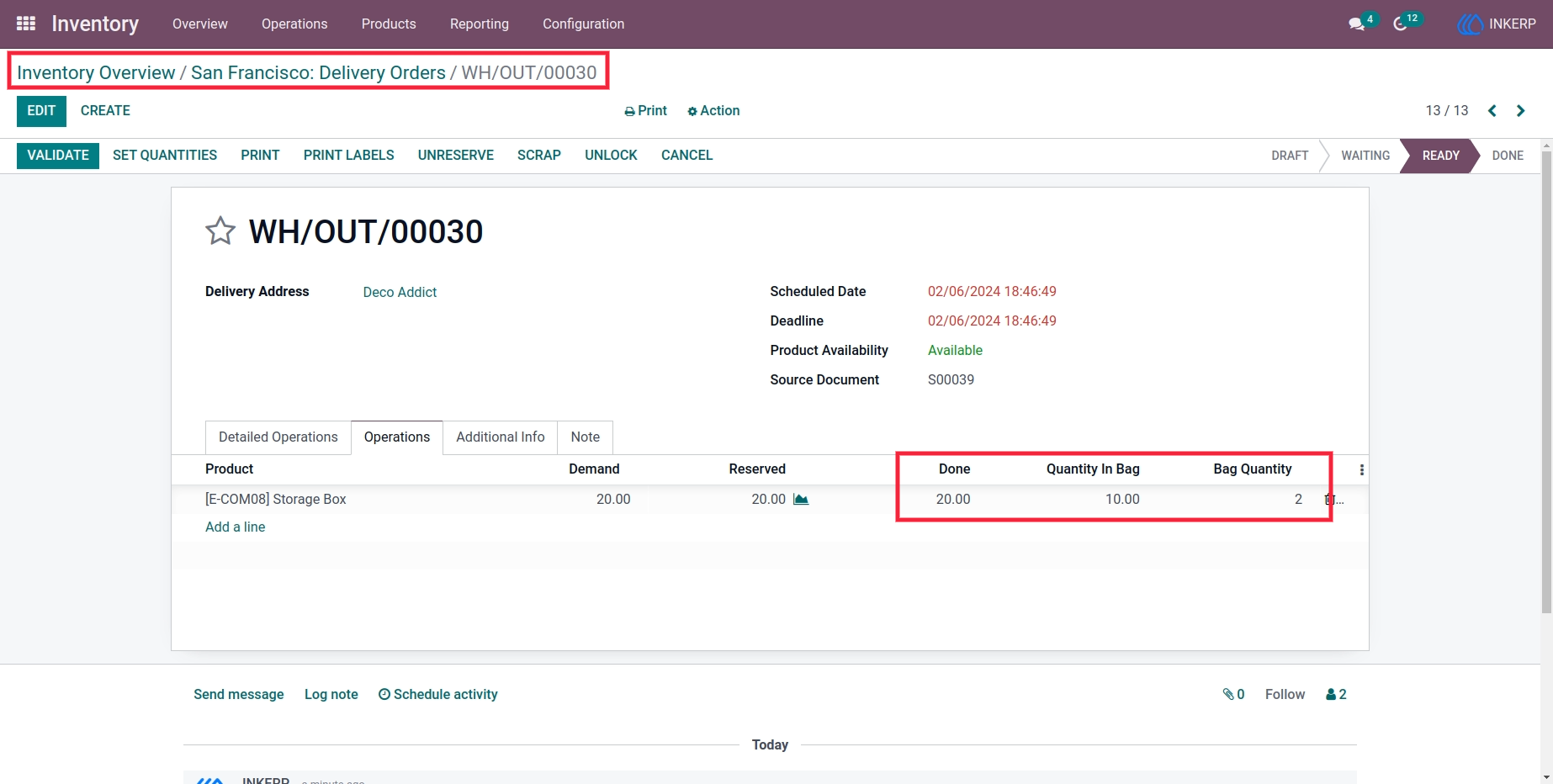
Task: Open the Additional Info tab
Action: coord(501,437)
